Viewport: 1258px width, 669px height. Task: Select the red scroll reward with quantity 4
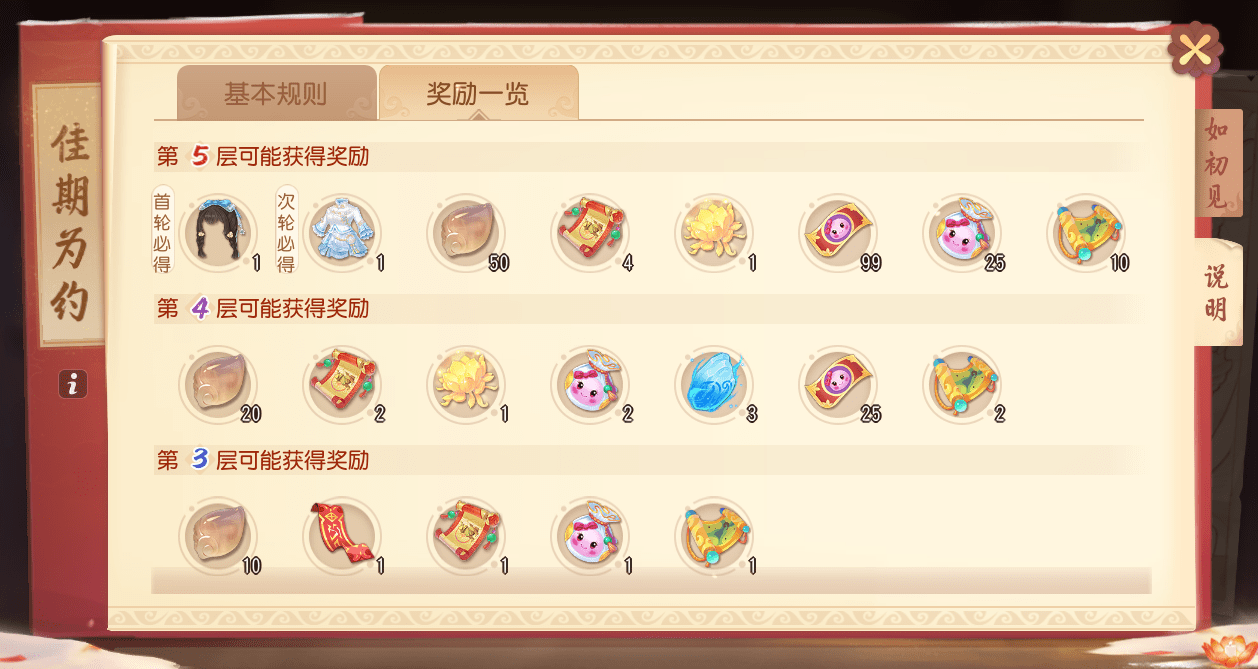pos(590,232)
